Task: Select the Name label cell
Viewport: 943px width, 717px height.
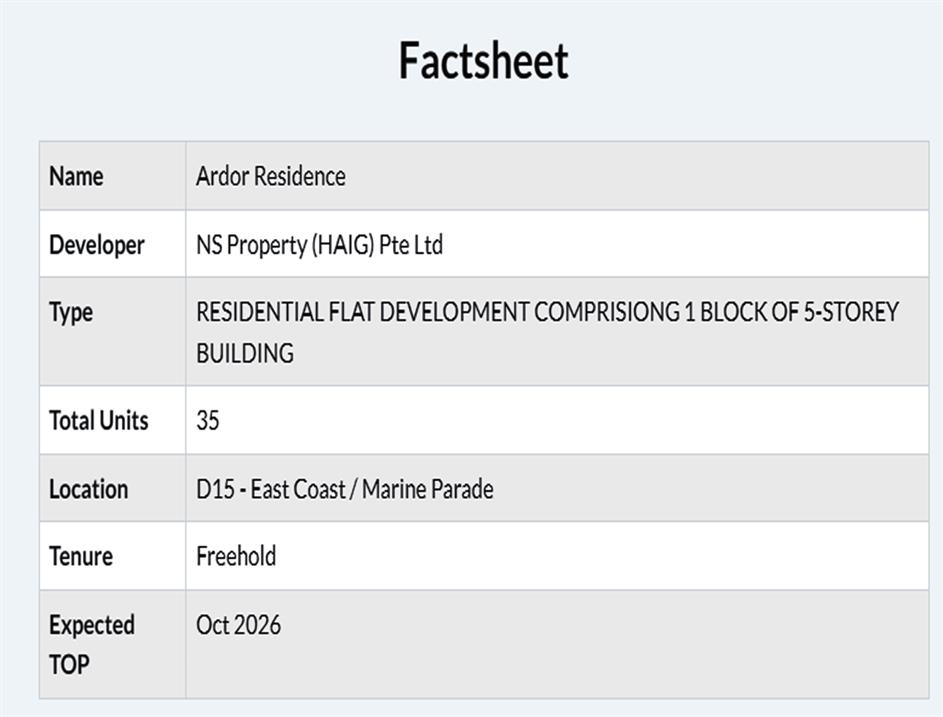Action: pos(76,176)
